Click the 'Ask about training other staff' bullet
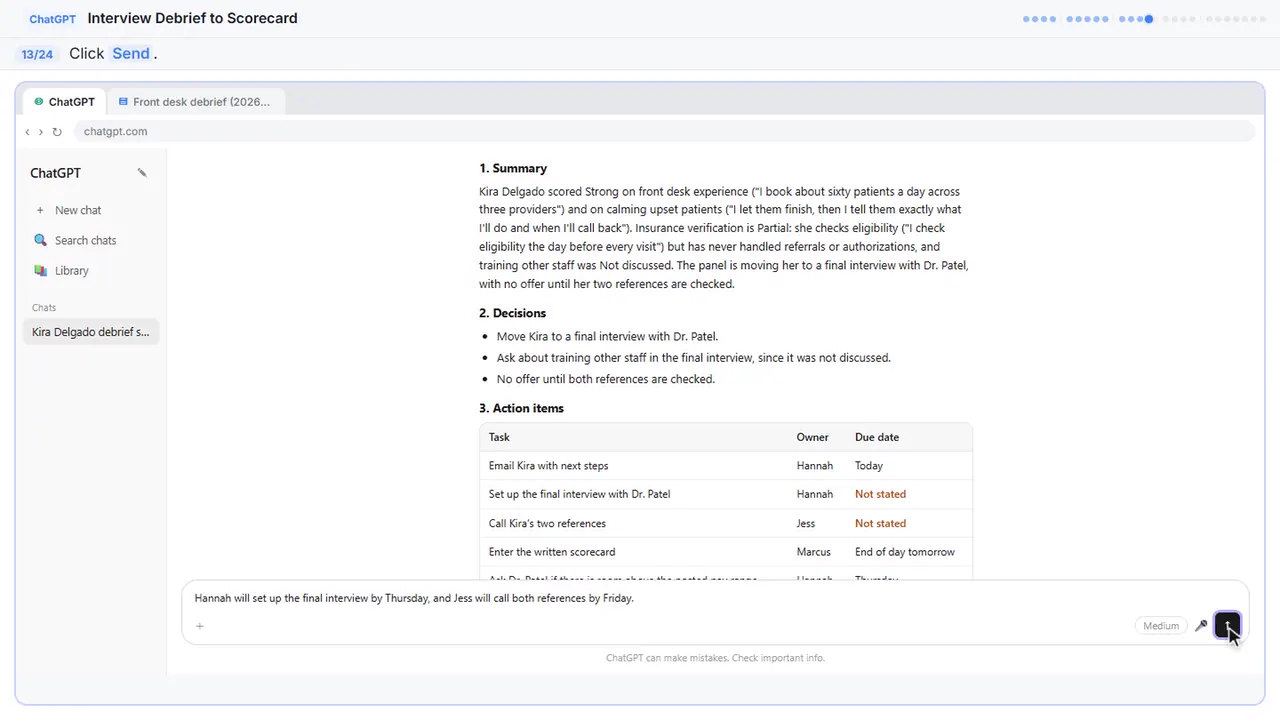Viewport: 1280px width, 720px height. (x=694, y=357)
